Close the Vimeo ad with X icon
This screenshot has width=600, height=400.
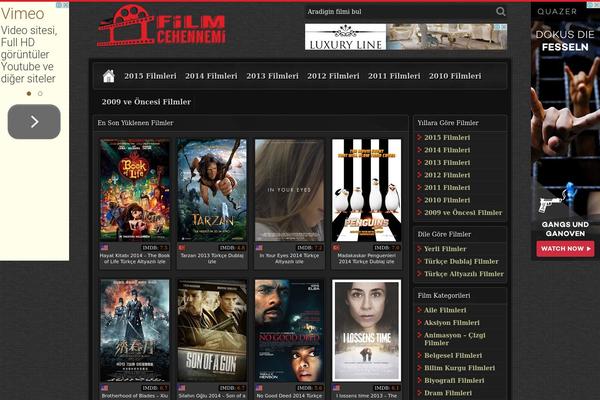(x=65, y=5)
